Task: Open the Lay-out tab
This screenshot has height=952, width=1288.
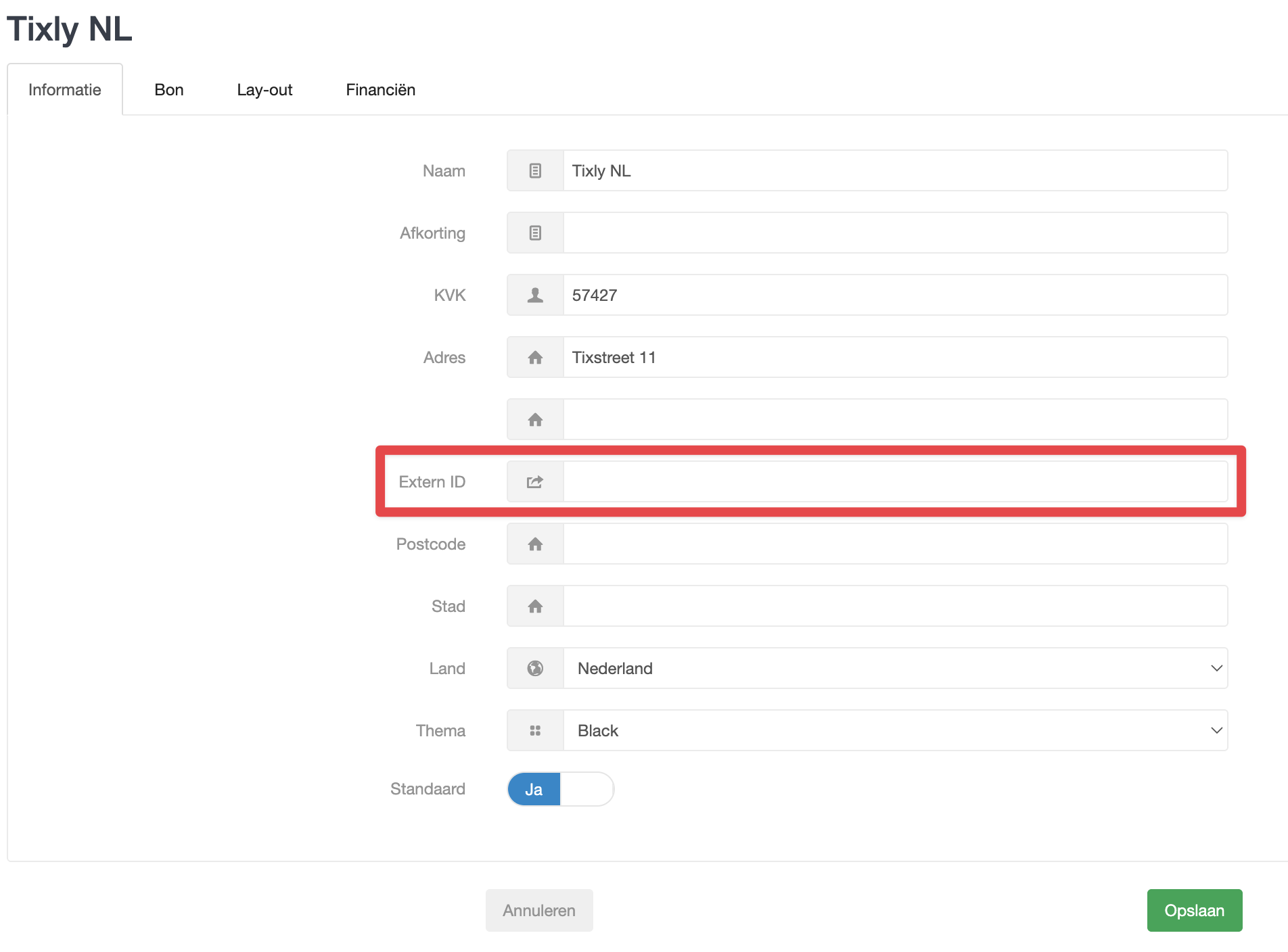Action: (264, 90)
